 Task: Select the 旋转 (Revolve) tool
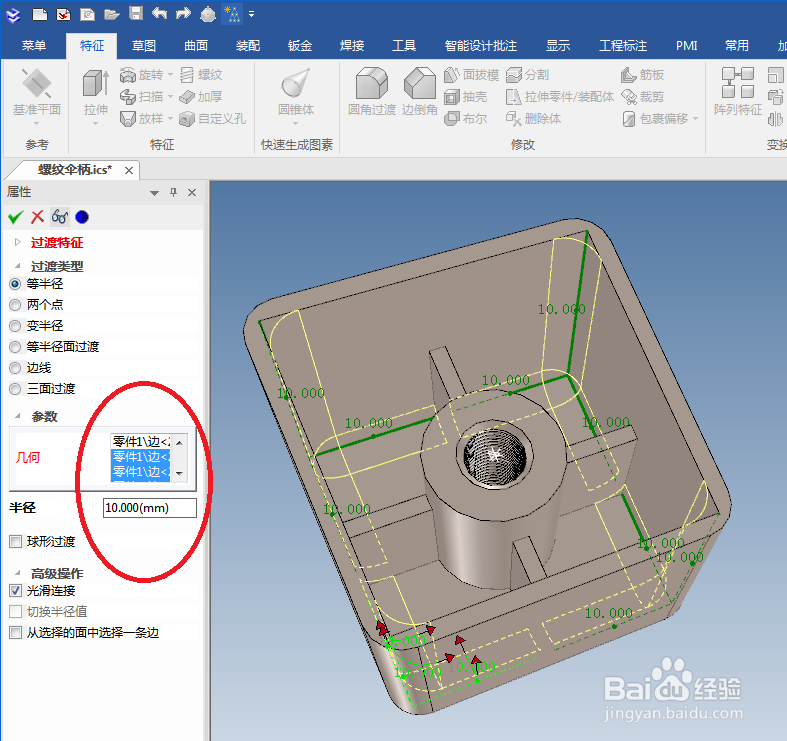click(142, 75)
